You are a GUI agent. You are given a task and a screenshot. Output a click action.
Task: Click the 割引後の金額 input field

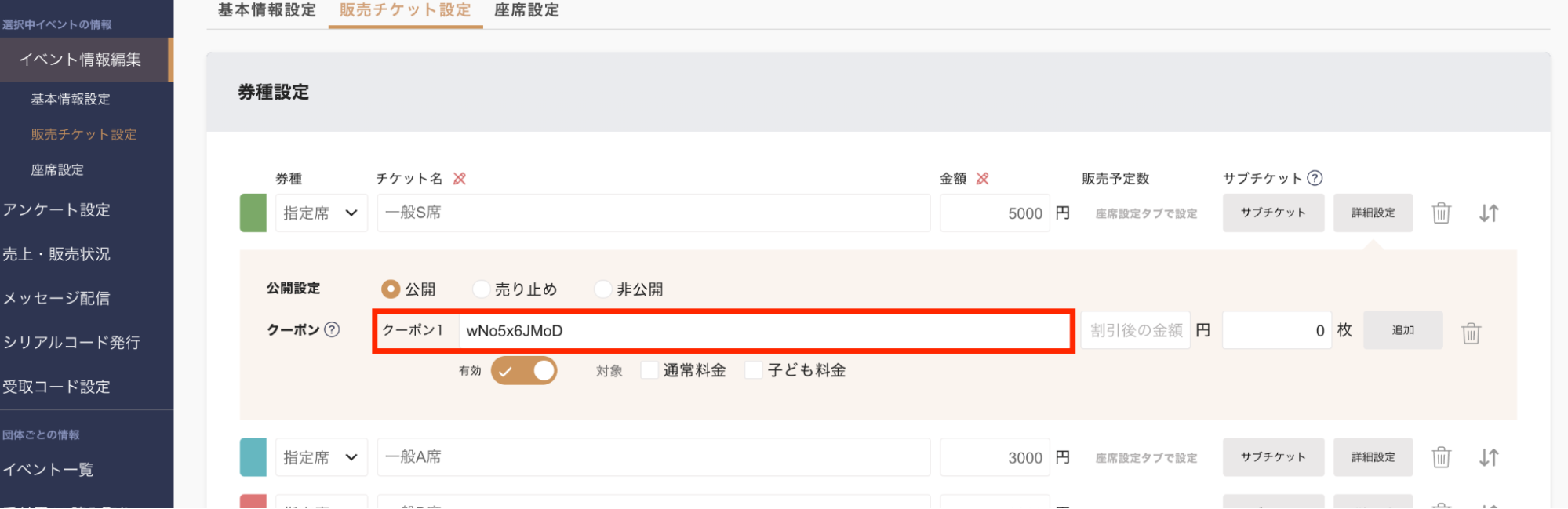tap(1135, 330)
